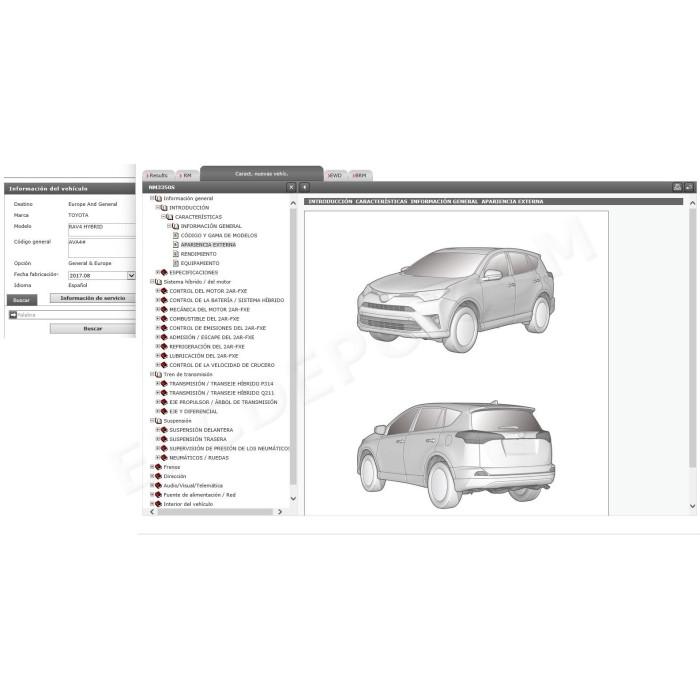
Task: Expand ADMISIÓN / ESCAPE DEL 2AR-FXE
Action: coord(158,337)
